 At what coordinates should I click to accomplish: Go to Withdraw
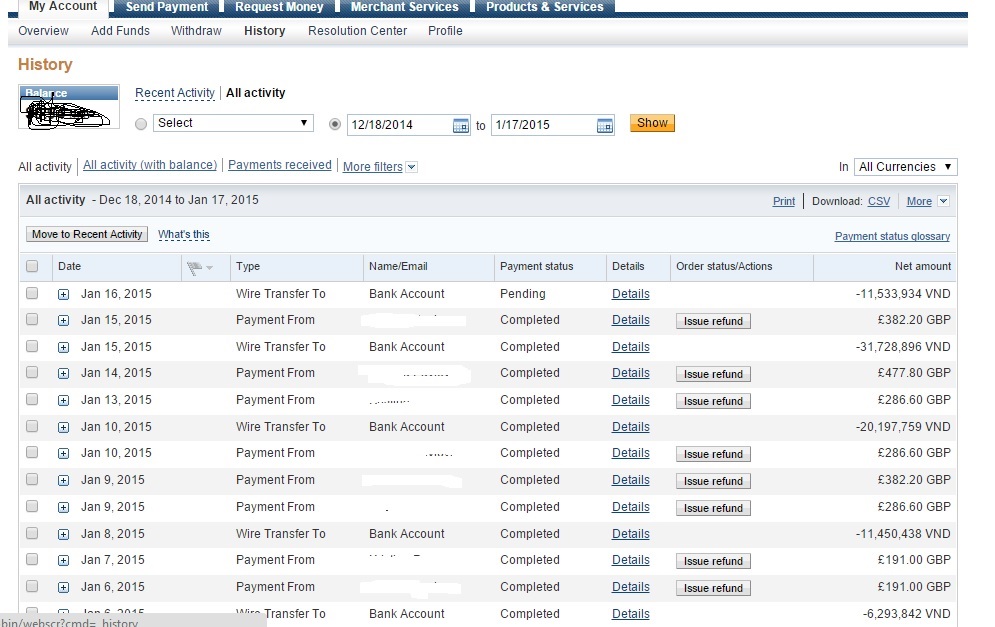tap(196, 31)
